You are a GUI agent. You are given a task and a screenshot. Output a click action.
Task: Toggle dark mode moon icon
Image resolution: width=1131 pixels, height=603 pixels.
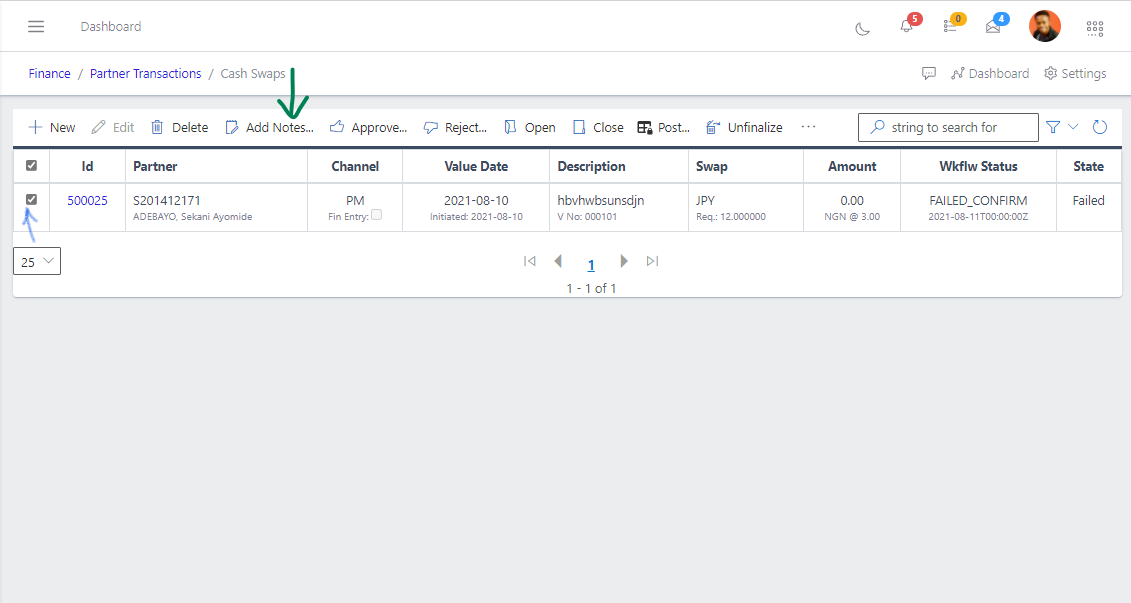pos(862,28)
